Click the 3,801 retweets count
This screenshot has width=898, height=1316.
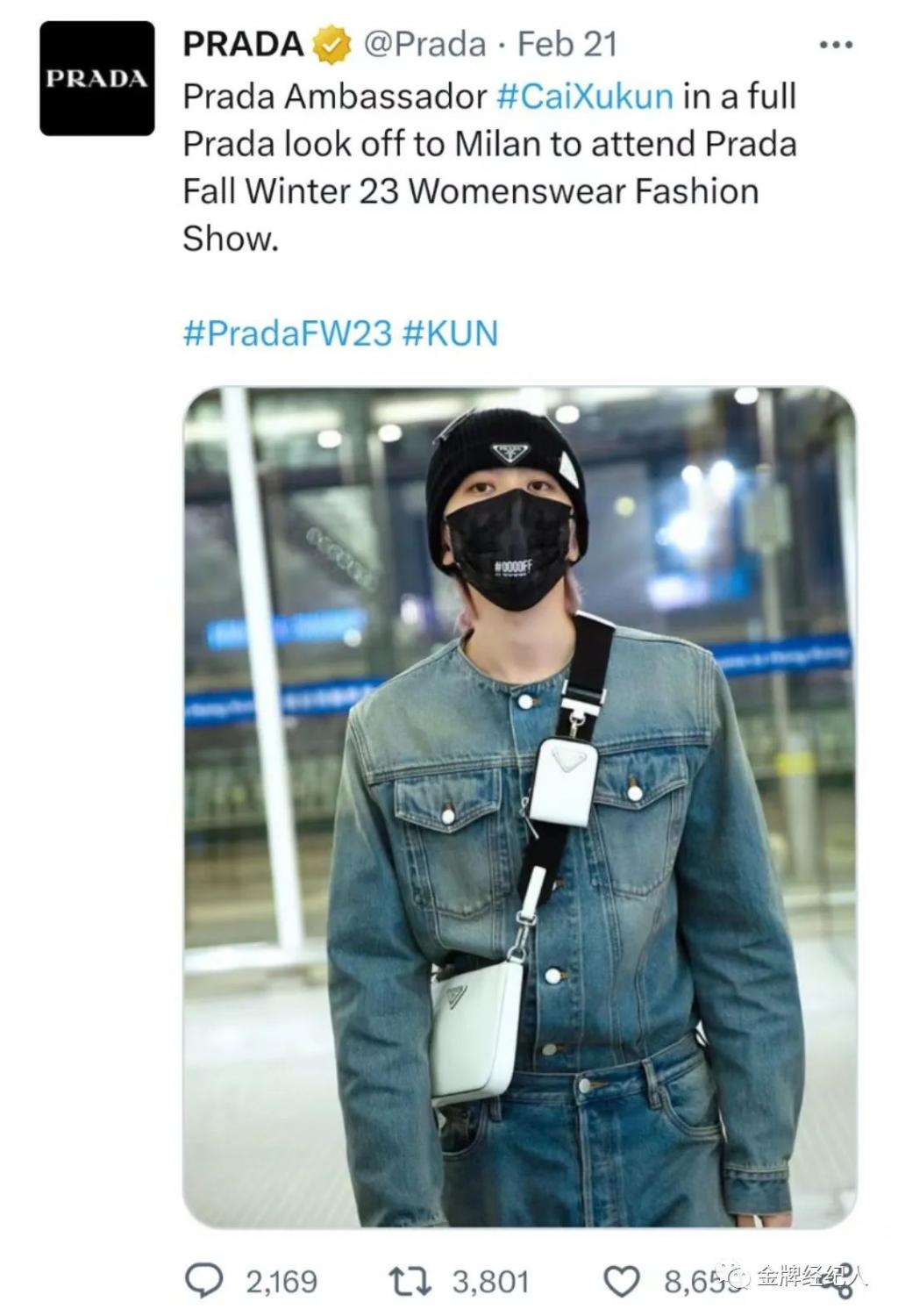(491, 1282)
